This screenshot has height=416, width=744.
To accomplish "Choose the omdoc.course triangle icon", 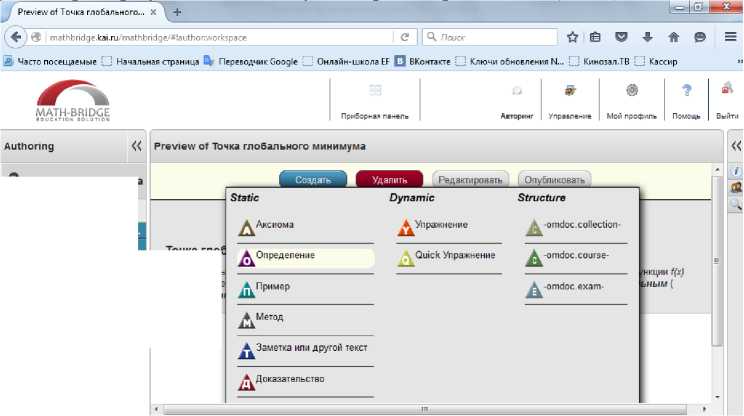I will [x=534, y=259].
